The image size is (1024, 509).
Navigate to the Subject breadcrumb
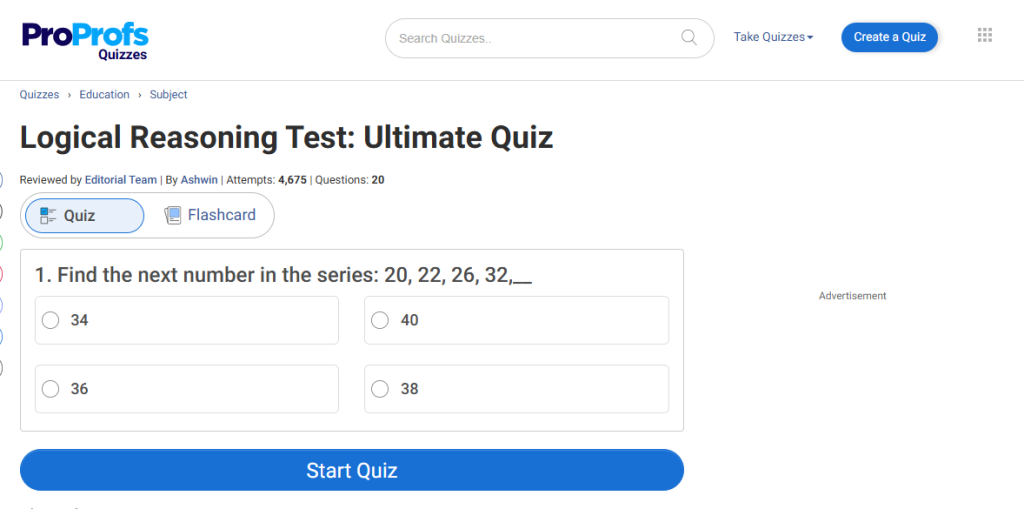pyautogui.click(x=169, y=95)
